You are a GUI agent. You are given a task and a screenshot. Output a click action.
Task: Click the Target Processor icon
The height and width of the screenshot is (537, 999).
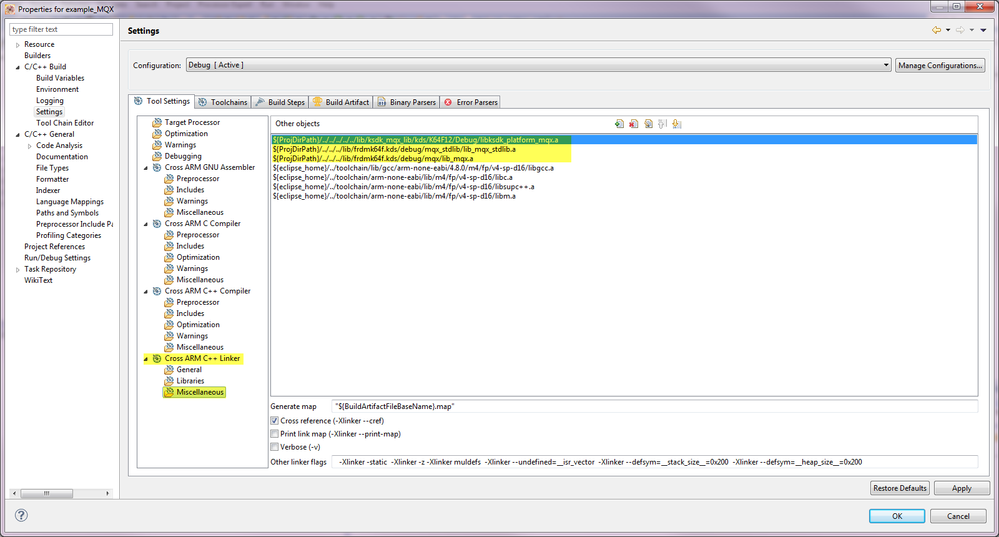pyautogui.click(x=157, y=122)
